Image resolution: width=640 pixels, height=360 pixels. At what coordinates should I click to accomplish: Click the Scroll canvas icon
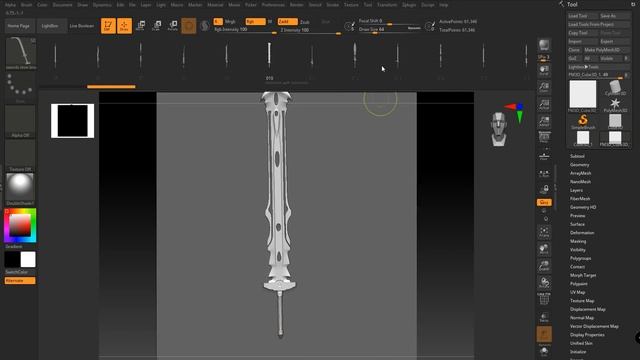544,70
